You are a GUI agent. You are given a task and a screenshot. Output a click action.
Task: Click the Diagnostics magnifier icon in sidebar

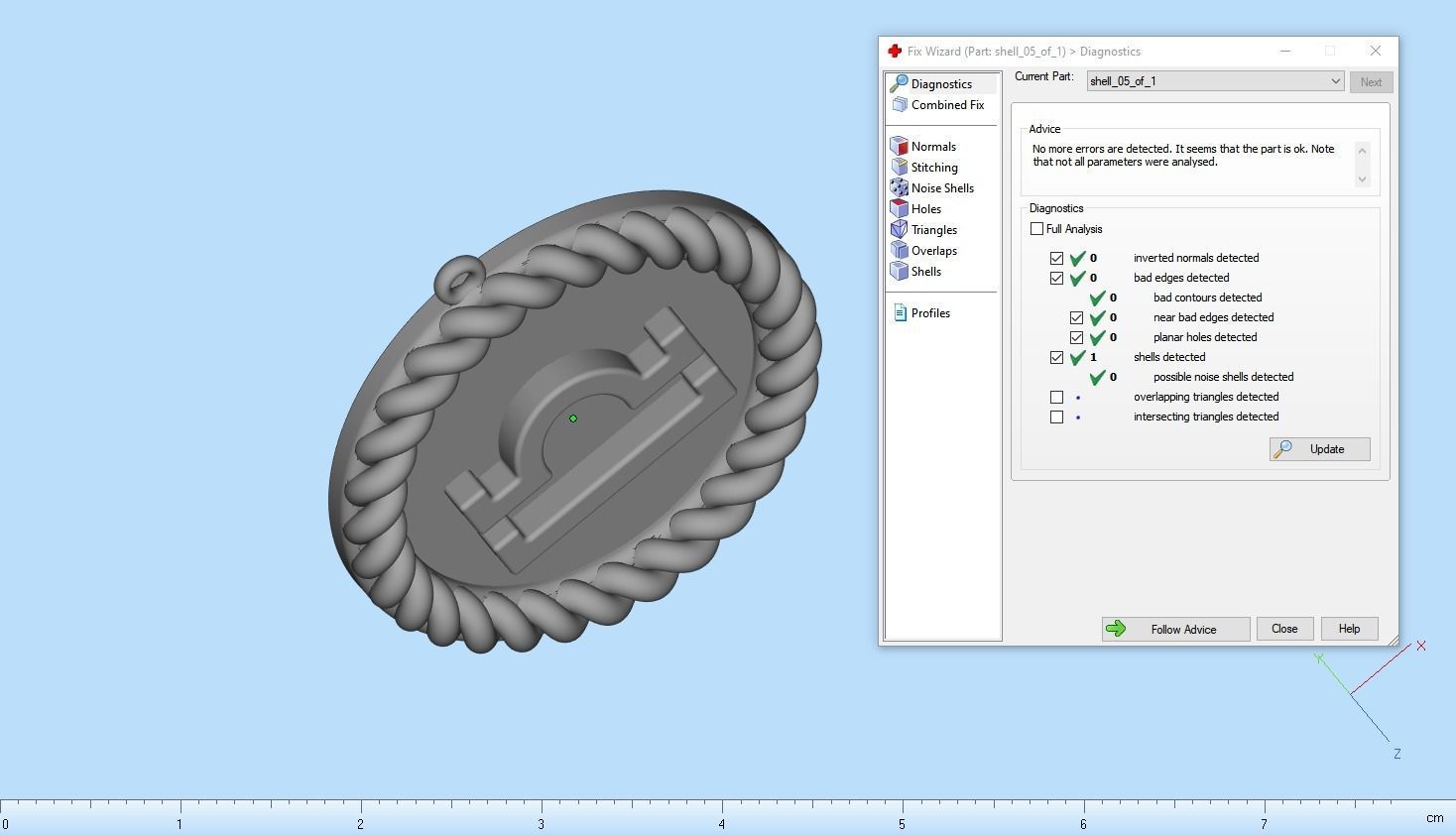[x=900, y=83]
